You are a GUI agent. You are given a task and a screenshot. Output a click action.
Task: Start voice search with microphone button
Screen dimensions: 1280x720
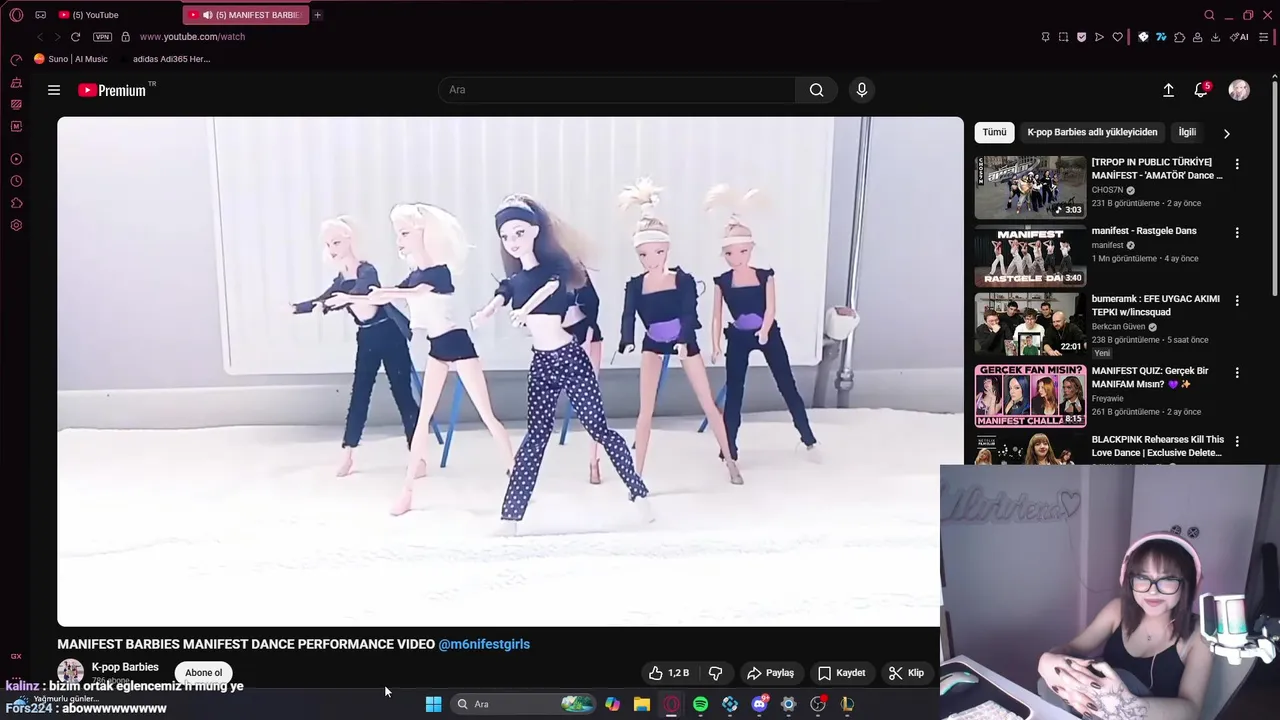[862, 90]
